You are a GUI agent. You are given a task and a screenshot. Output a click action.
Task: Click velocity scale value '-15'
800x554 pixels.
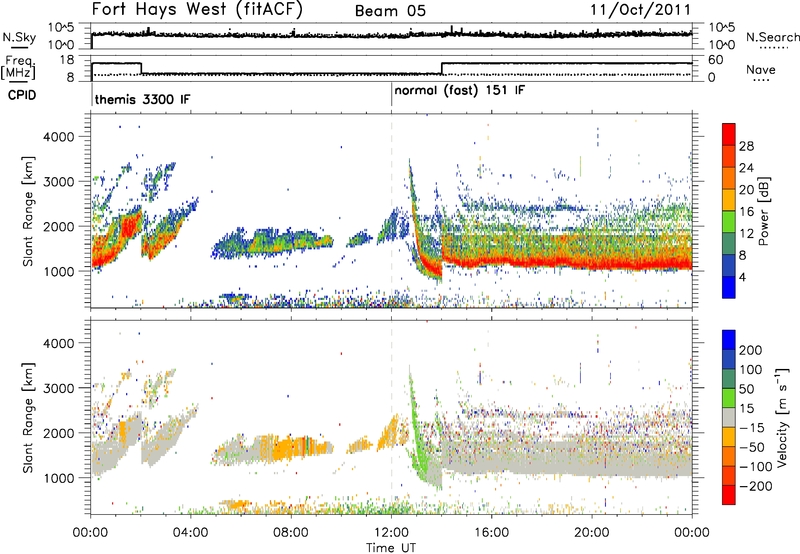point(752,428)
